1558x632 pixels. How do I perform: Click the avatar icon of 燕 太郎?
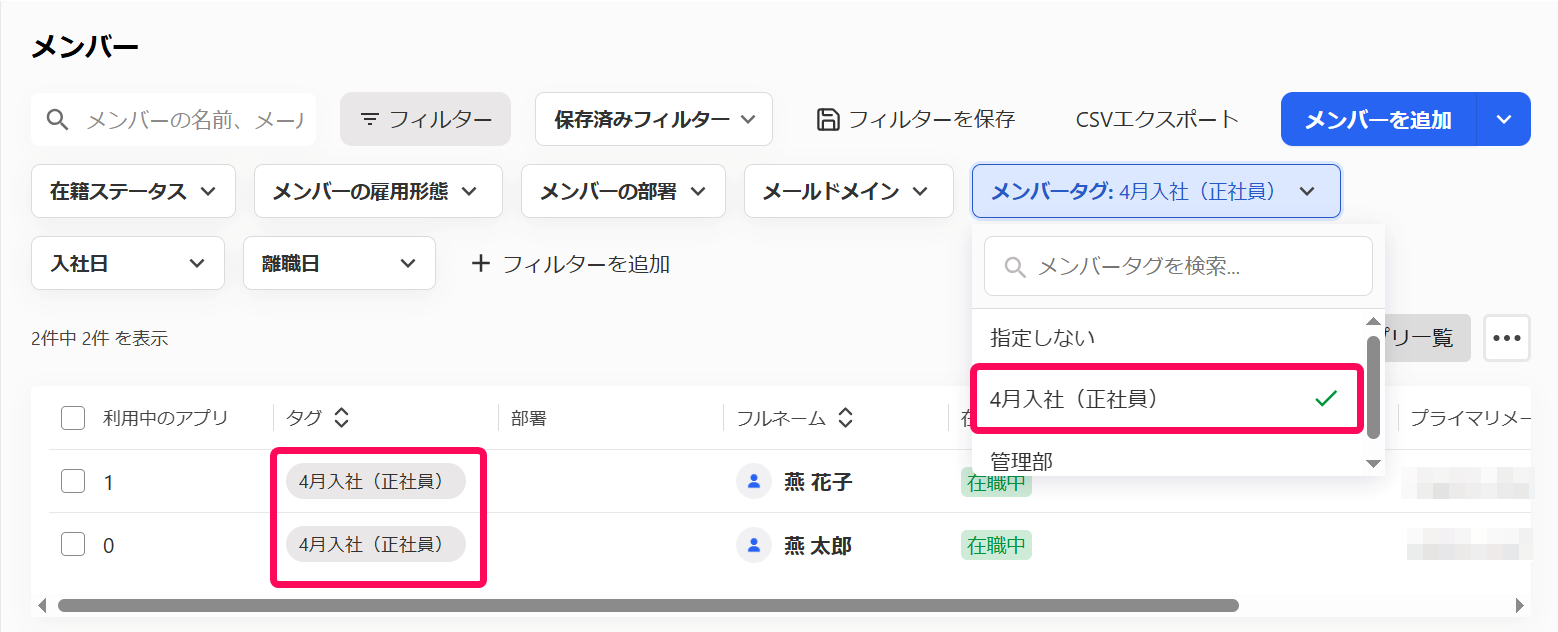click(x=754, y=545)
